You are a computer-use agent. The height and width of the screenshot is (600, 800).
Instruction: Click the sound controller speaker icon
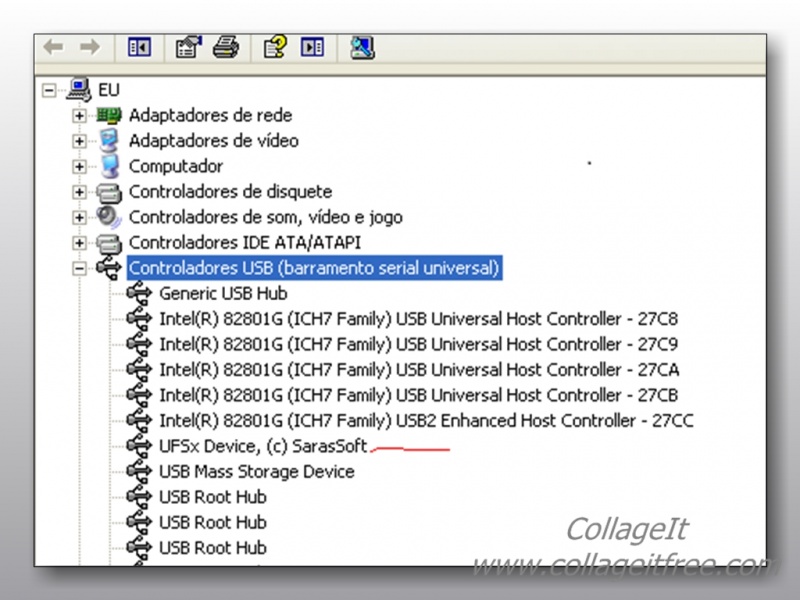click(x=109, y=217)
